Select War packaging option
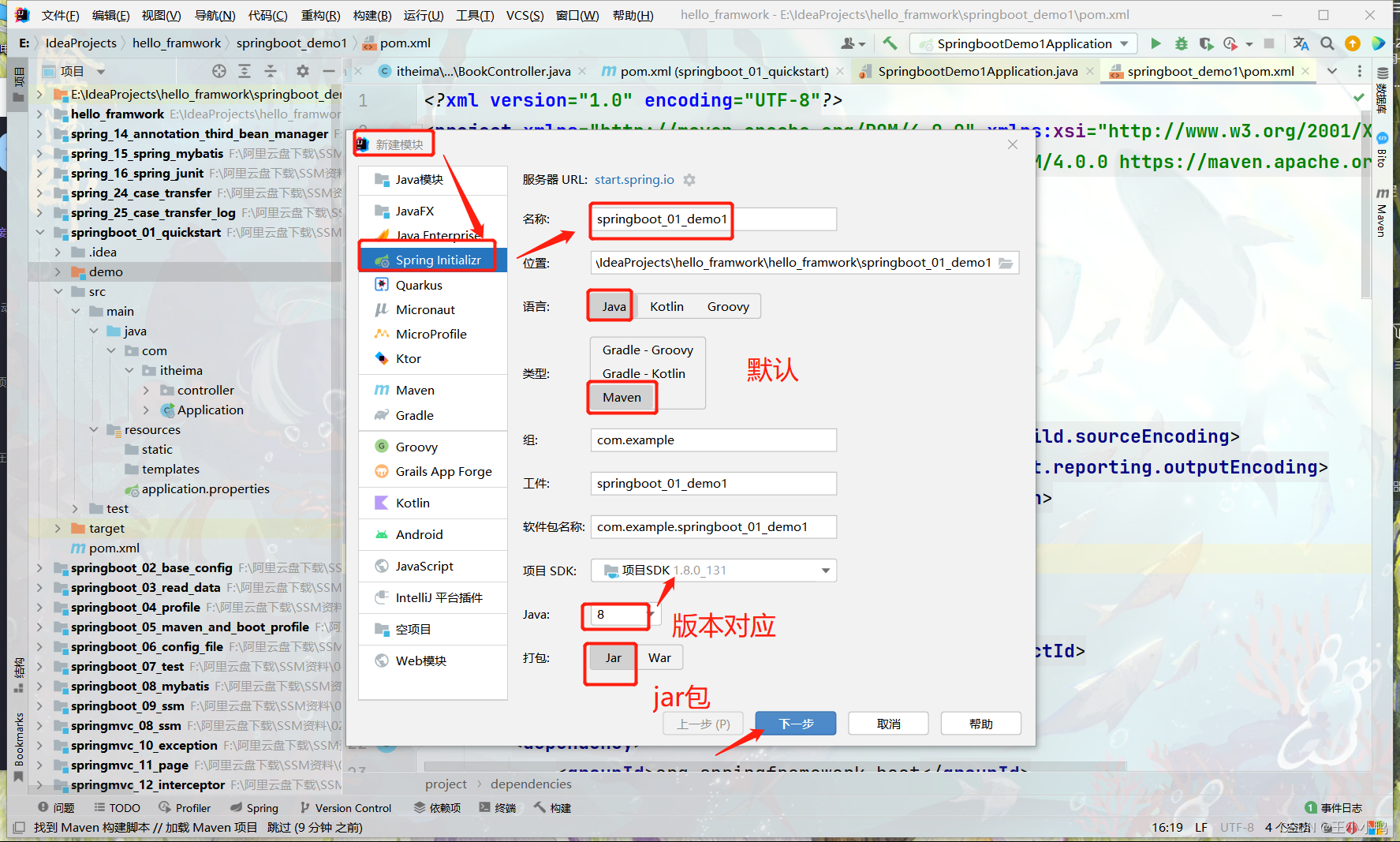This screenshot has height=842, width=1400. point(659,657)
